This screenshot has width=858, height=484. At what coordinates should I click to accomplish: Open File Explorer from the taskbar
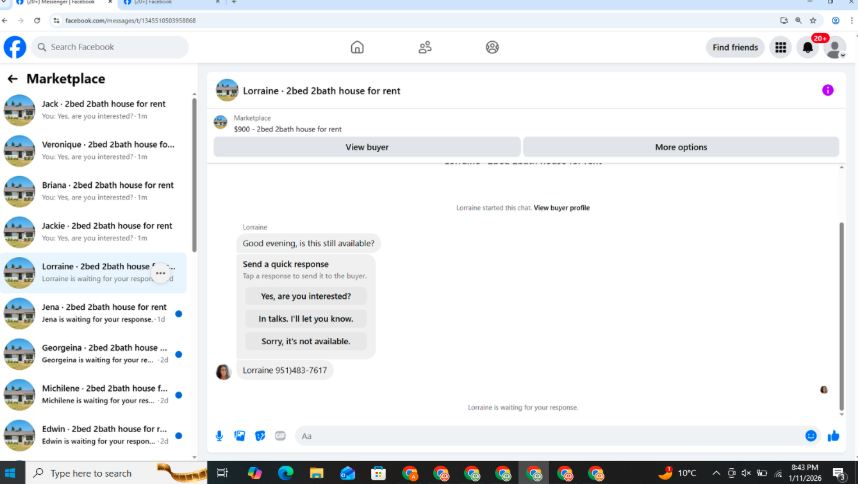[316, 473]
